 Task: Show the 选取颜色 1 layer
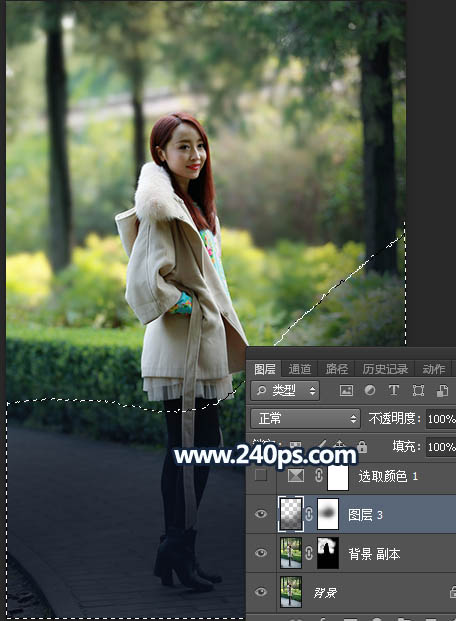[261, 475]
